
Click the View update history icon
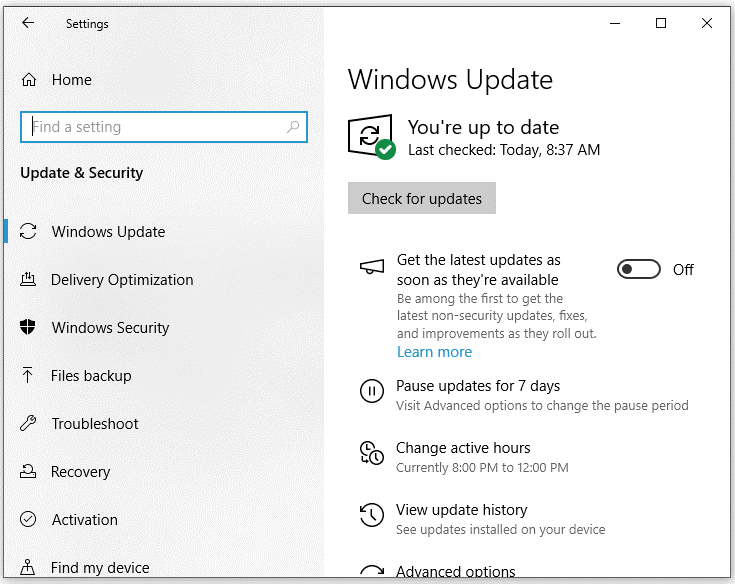(371, 516)
